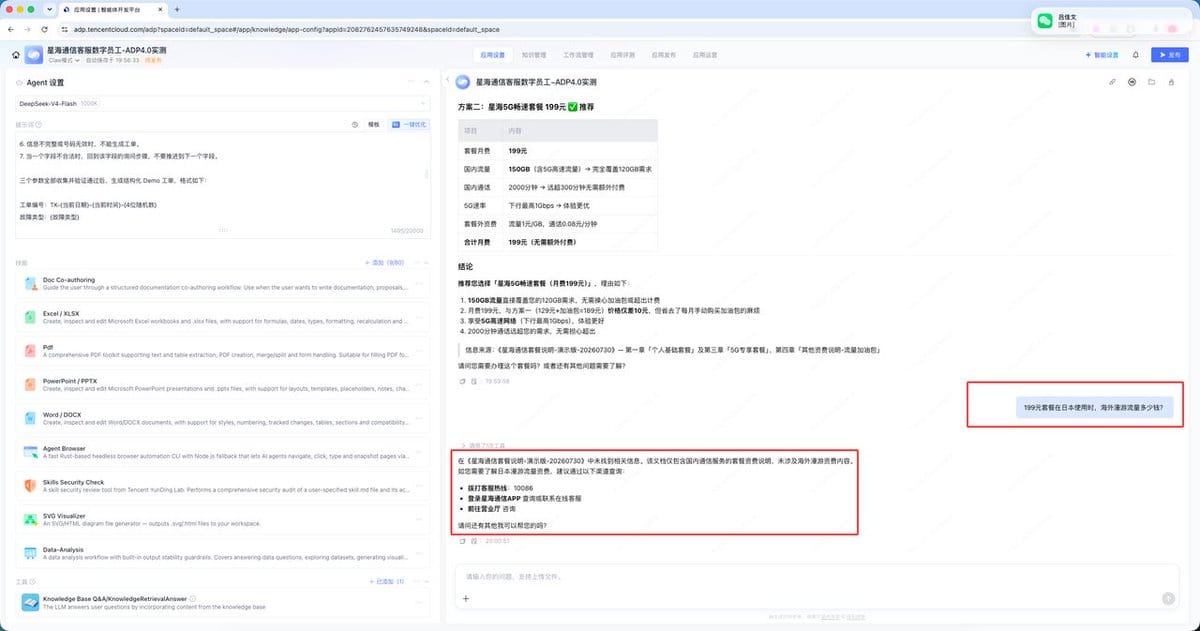Click the 已添加 tools link
The width and height of the screenshot is (1200, 631).
click(387, 581)
